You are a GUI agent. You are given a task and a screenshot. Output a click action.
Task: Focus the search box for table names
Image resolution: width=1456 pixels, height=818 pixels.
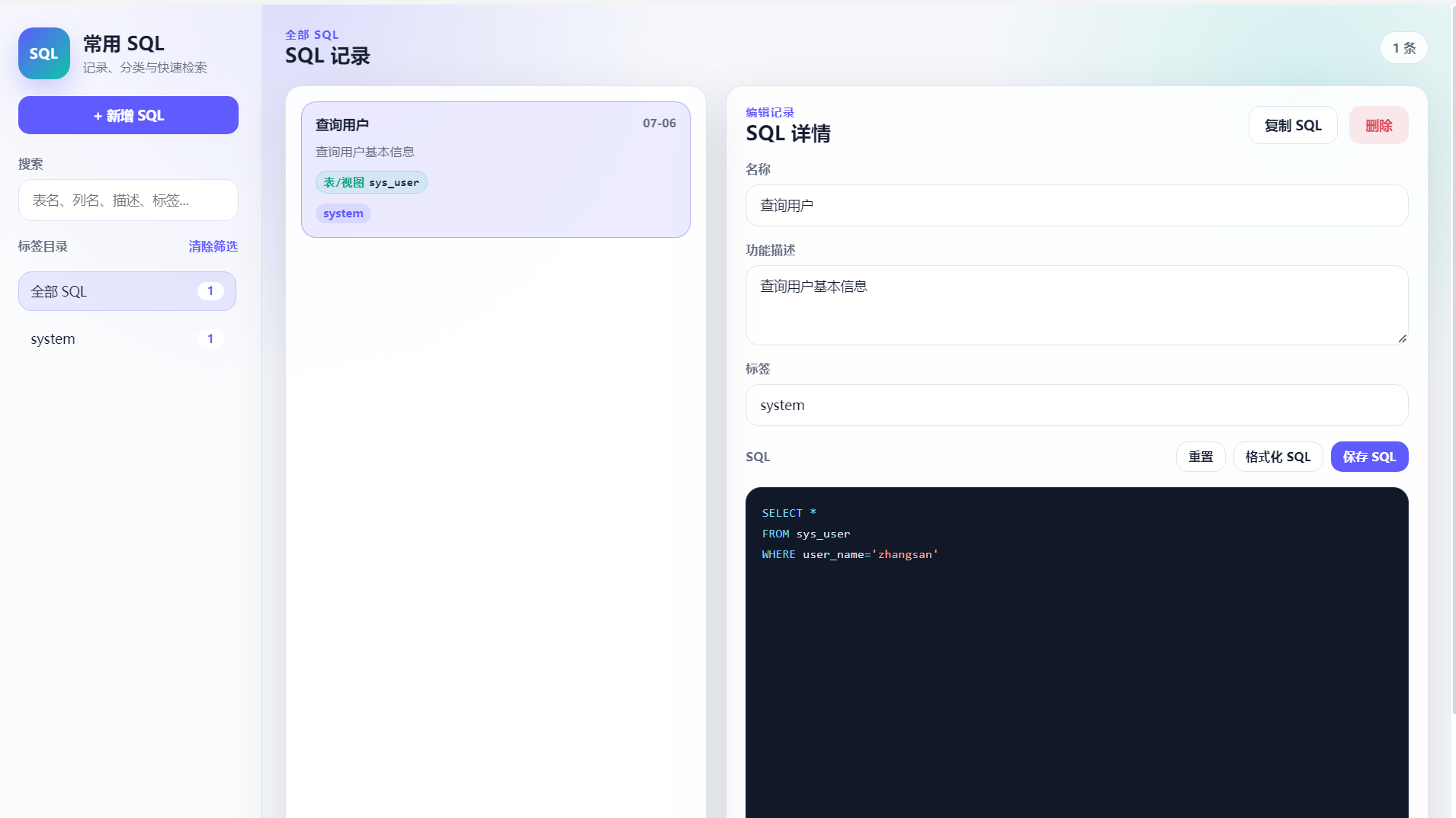(128, 200)
